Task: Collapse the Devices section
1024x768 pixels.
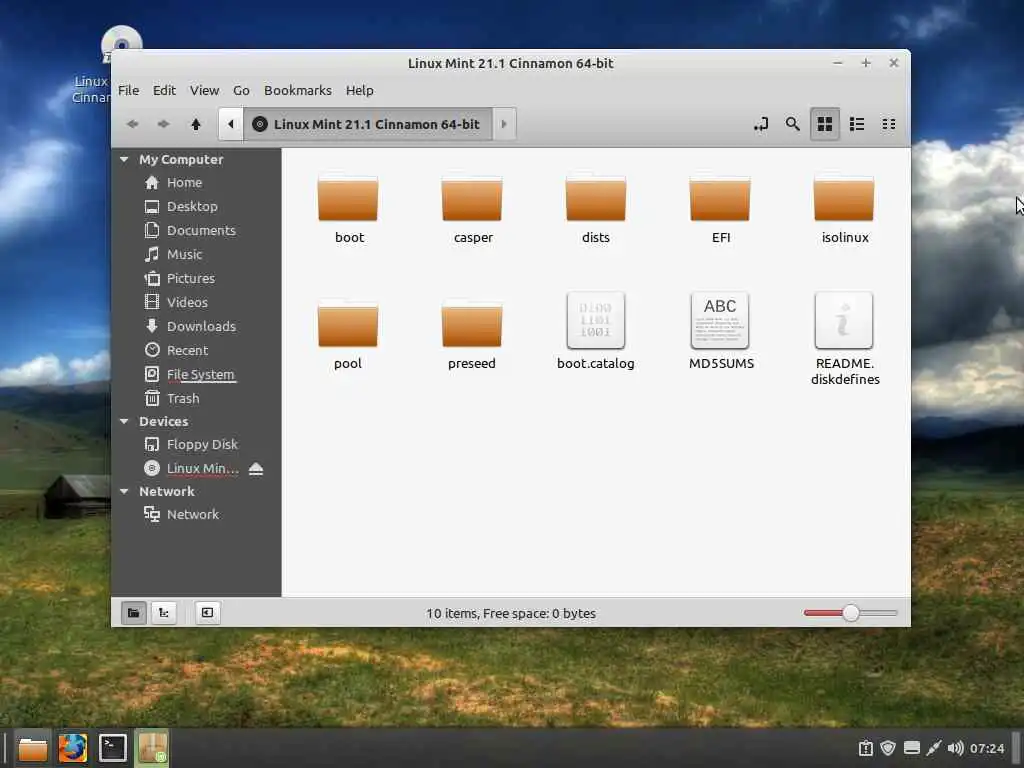Action: (x=124, y=422)
